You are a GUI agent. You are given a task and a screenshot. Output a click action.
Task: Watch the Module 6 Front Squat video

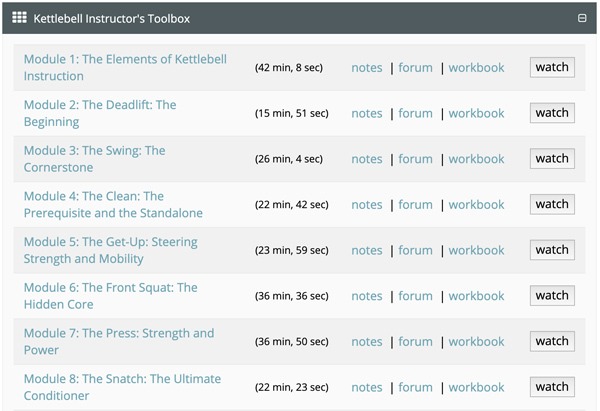click(552, 295)
